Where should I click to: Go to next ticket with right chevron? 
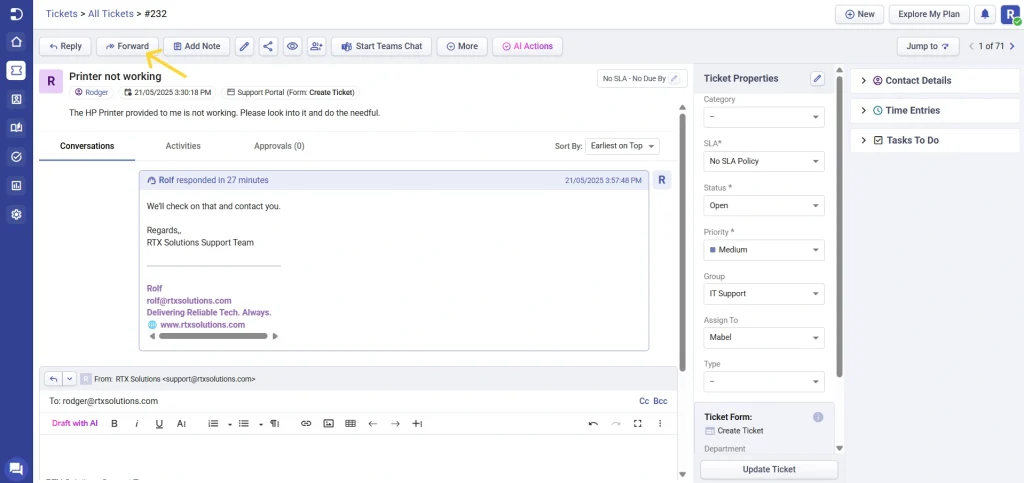point(1012,46)
